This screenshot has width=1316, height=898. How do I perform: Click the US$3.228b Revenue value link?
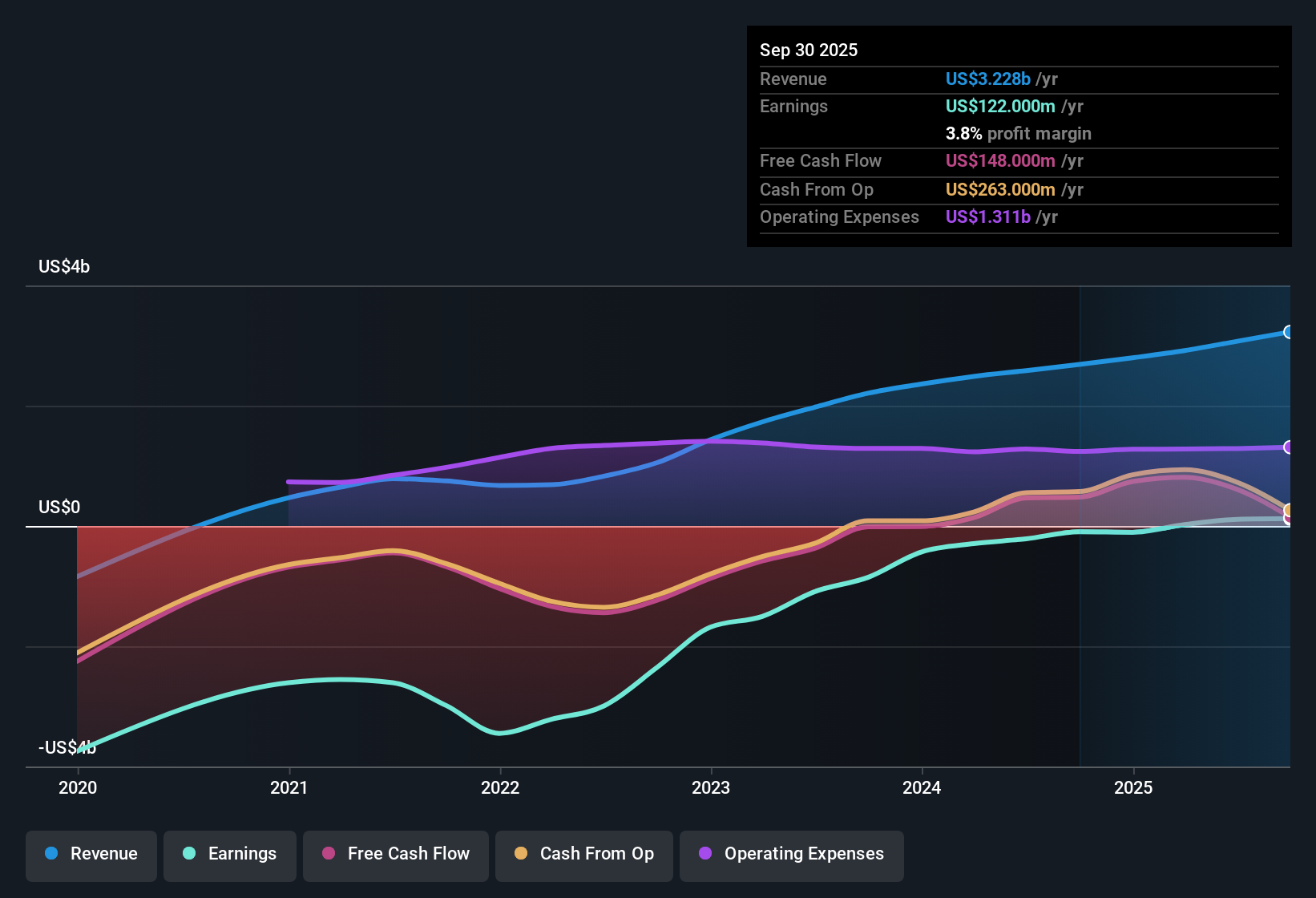[x=987, y=79]
